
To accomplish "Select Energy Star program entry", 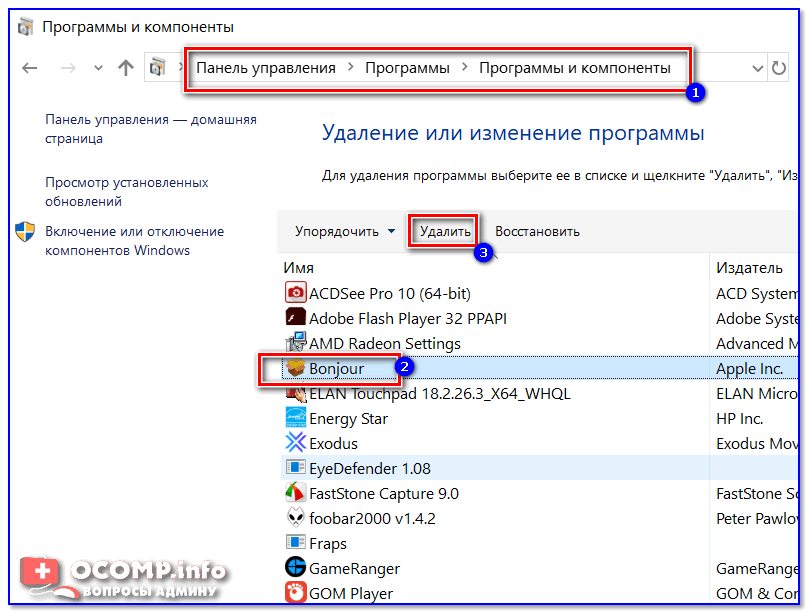I will (x=348, y=419).
